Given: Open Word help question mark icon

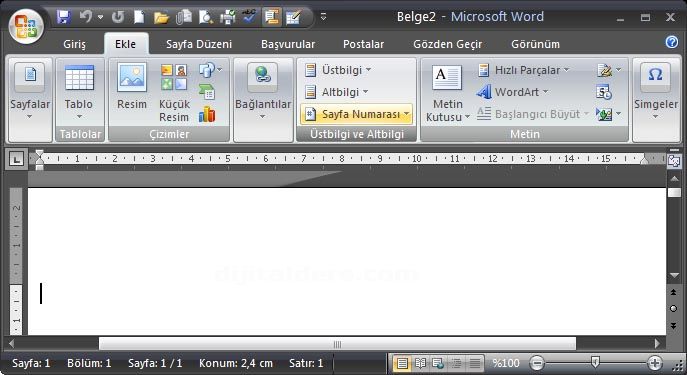Looking at the screenshot, I should point(672,42).
